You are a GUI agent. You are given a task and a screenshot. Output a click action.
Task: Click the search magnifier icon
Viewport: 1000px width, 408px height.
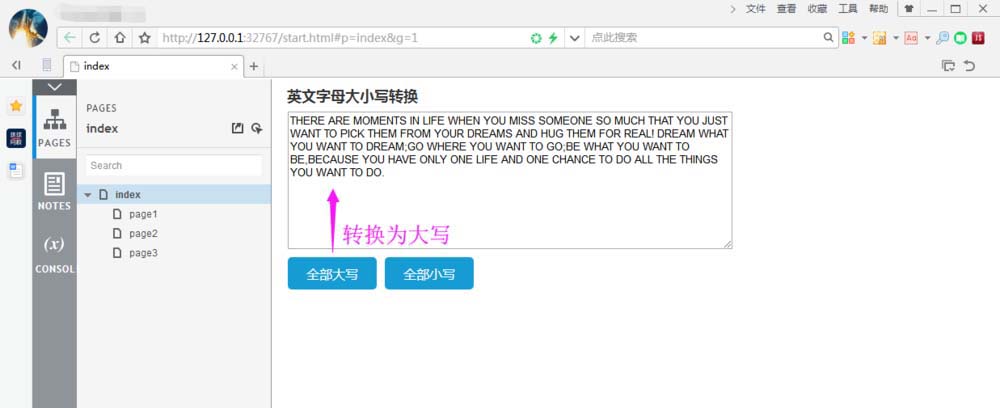pos(828,37)
